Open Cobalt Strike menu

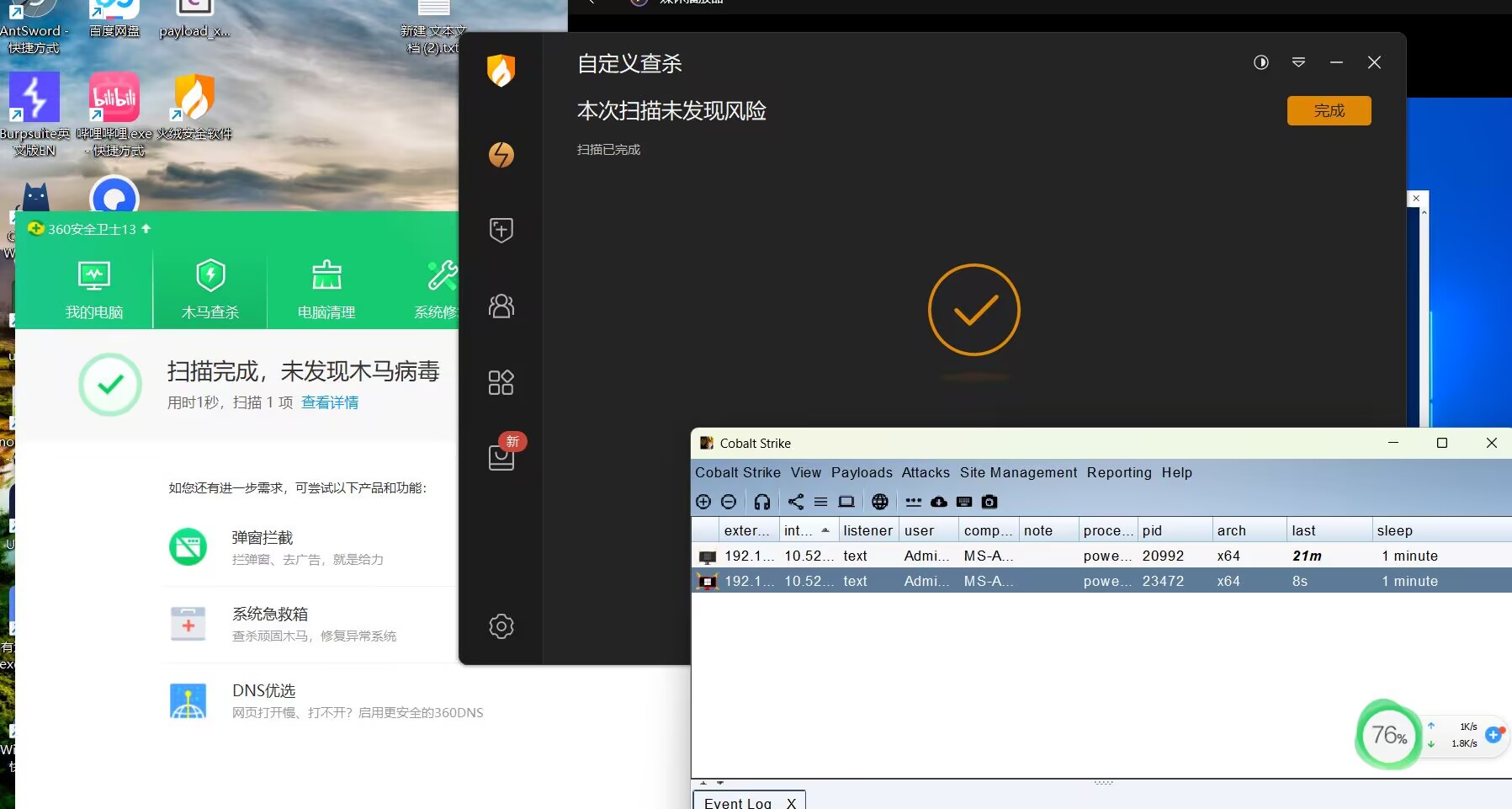pos(738,472)
